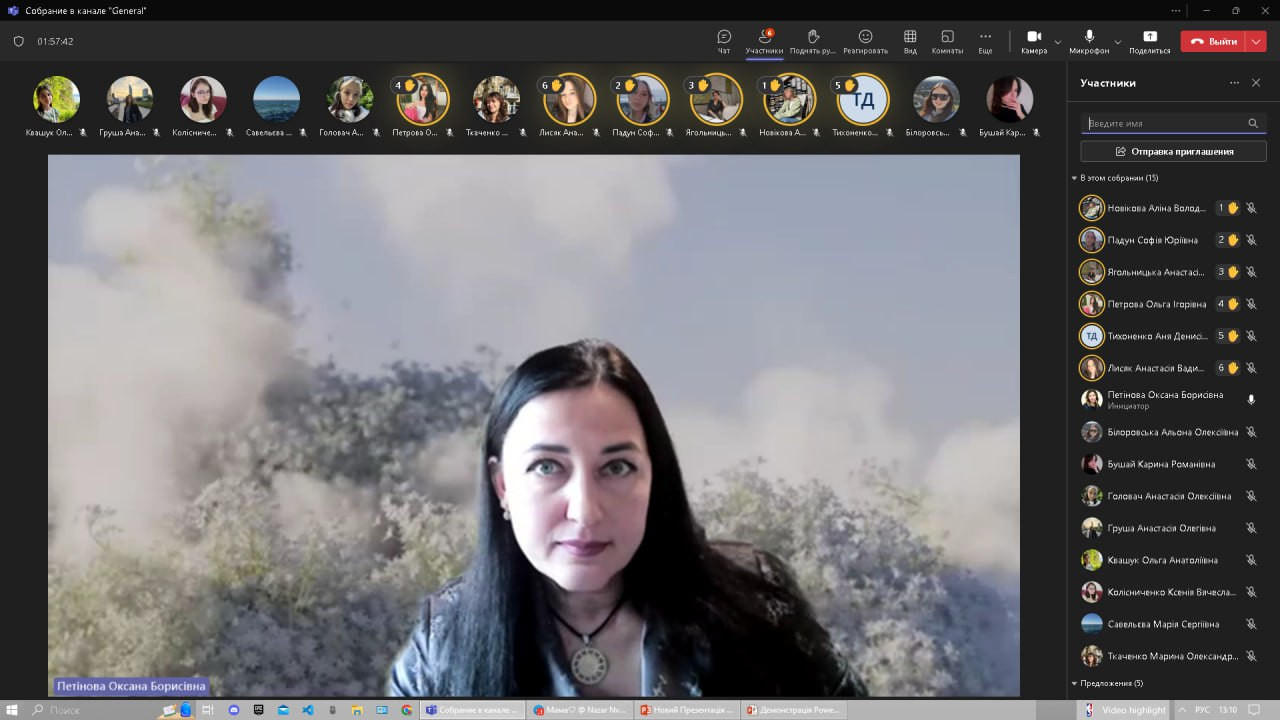Click Петінова Оксана Борисівна name label on video

131,686
